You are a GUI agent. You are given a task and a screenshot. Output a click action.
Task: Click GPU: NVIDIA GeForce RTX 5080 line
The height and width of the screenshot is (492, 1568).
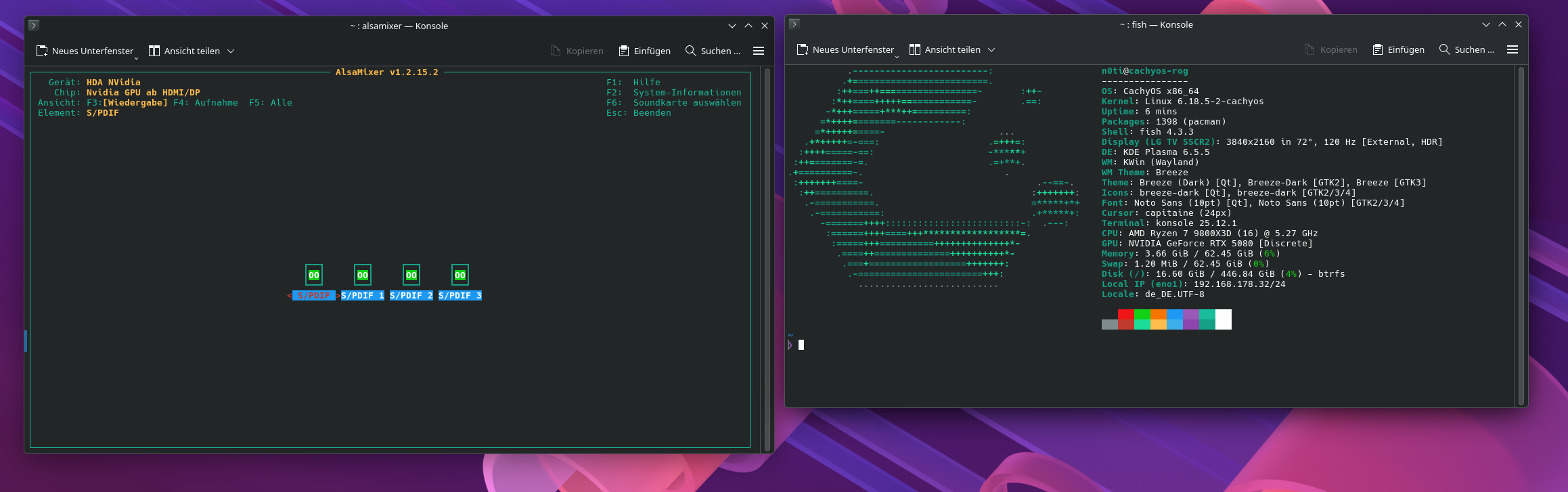tap(1207, 244)
